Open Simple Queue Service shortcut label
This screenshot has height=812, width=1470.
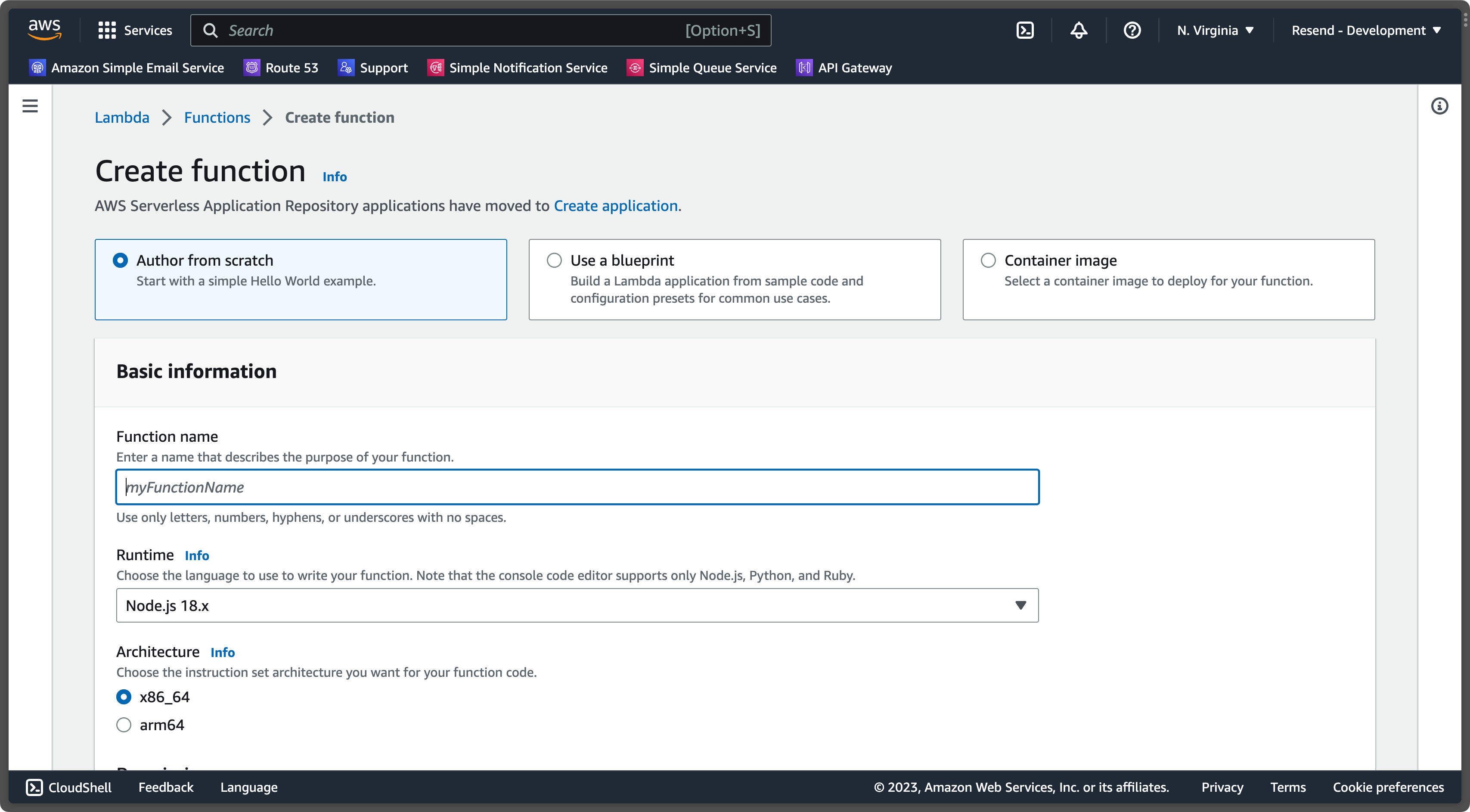pos(713,67)
